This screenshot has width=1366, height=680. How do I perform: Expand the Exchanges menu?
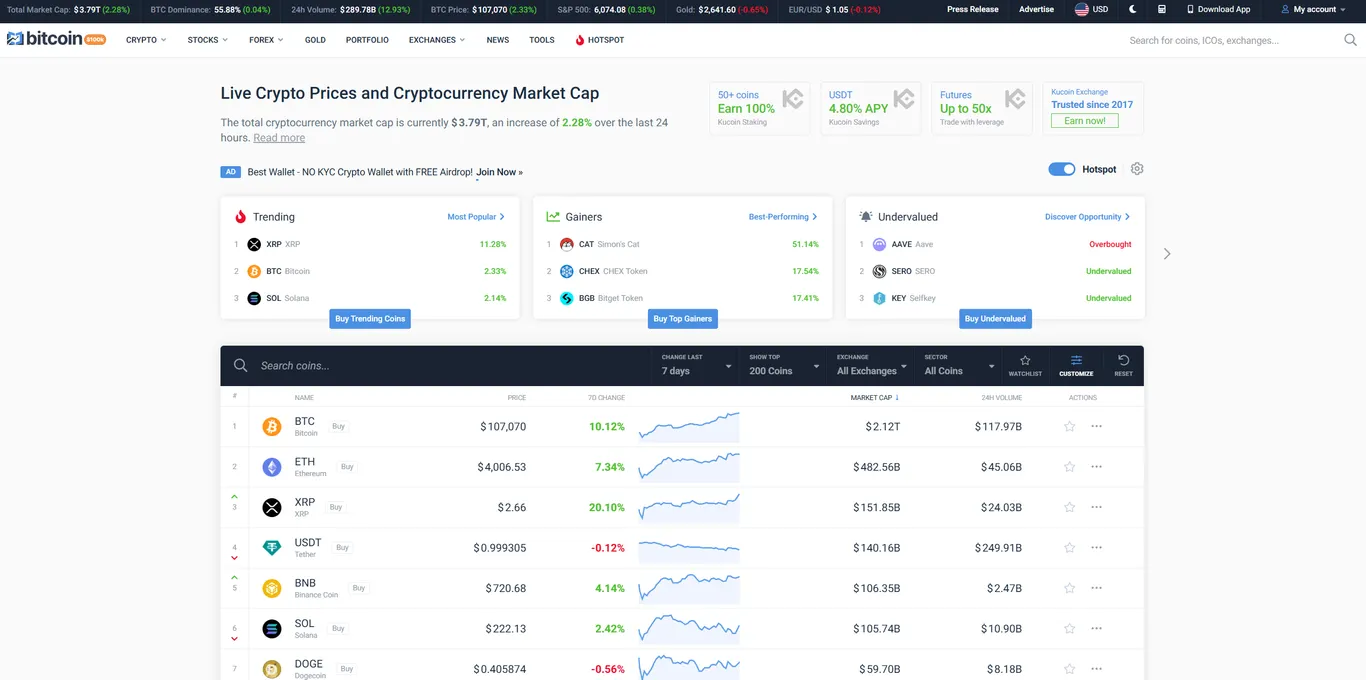[437, 40]
